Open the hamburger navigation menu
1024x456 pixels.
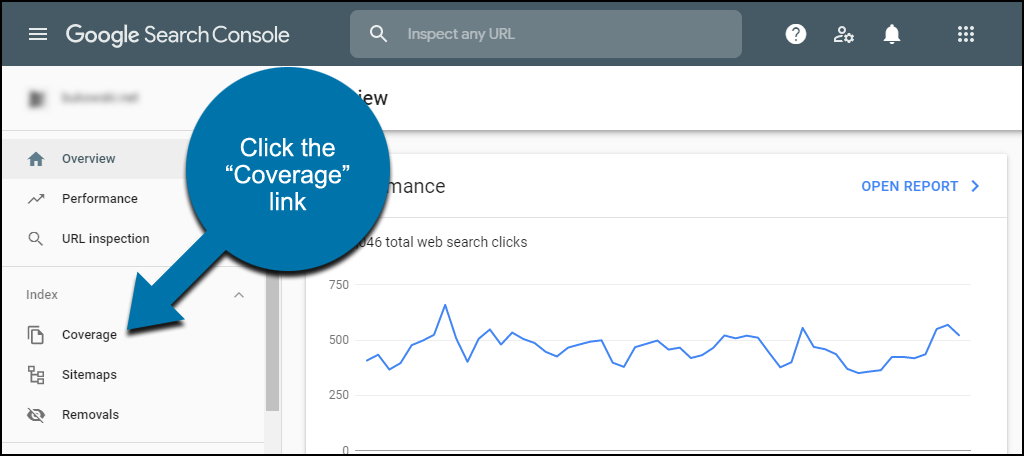(38, 34)
